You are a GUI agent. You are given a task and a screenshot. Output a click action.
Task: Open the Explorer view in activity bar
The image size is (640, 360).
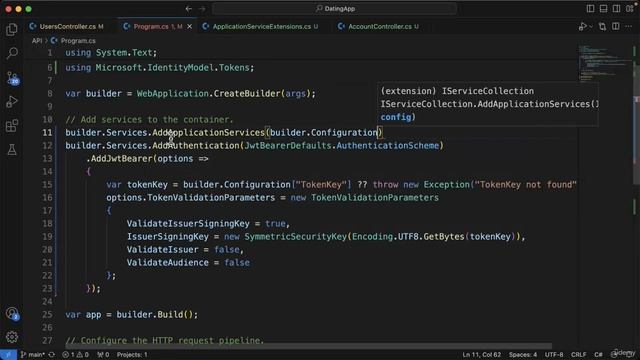pos(12,29)
